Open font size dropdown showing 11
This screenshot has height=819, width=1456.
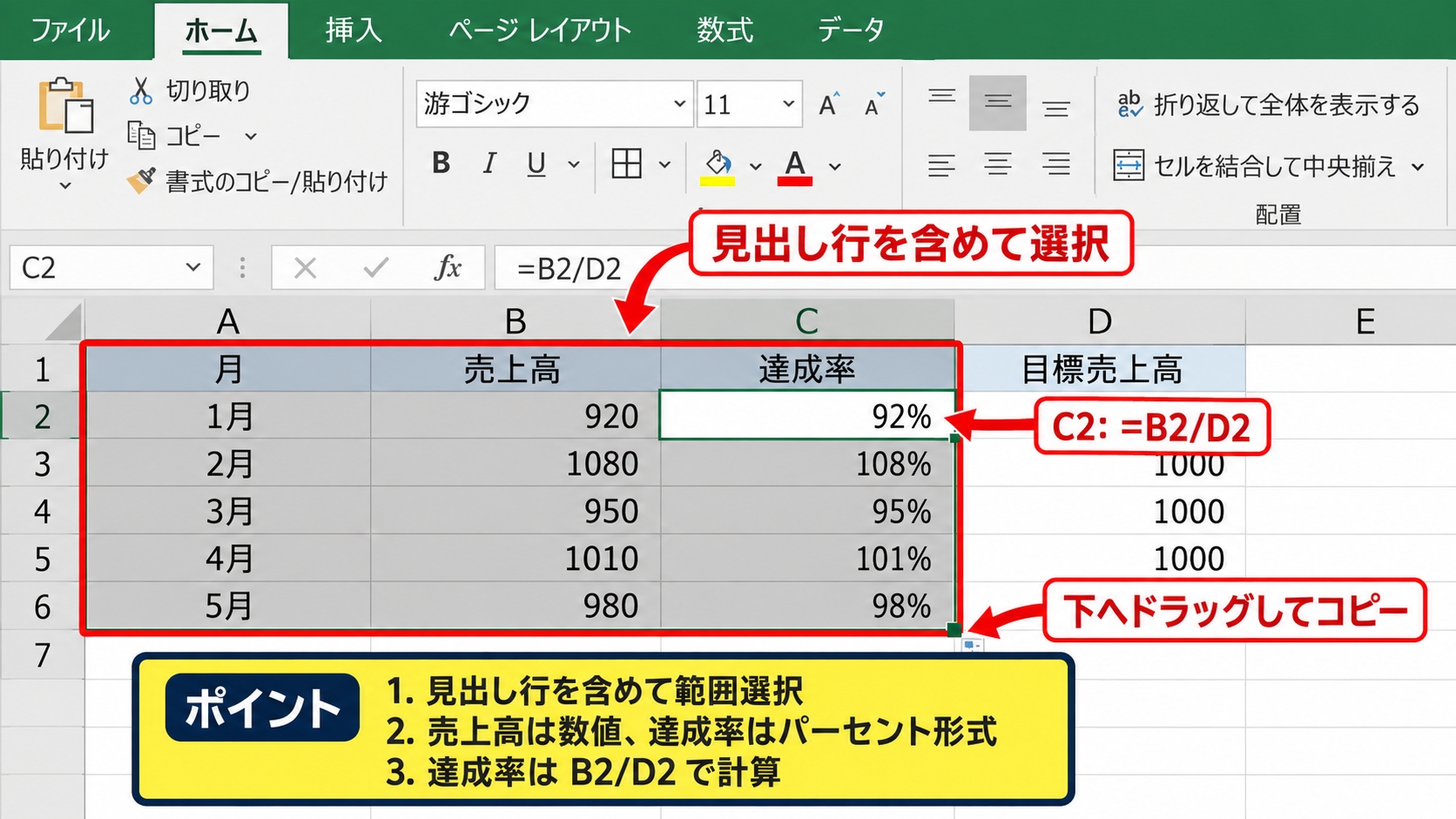tap(788, 104)
